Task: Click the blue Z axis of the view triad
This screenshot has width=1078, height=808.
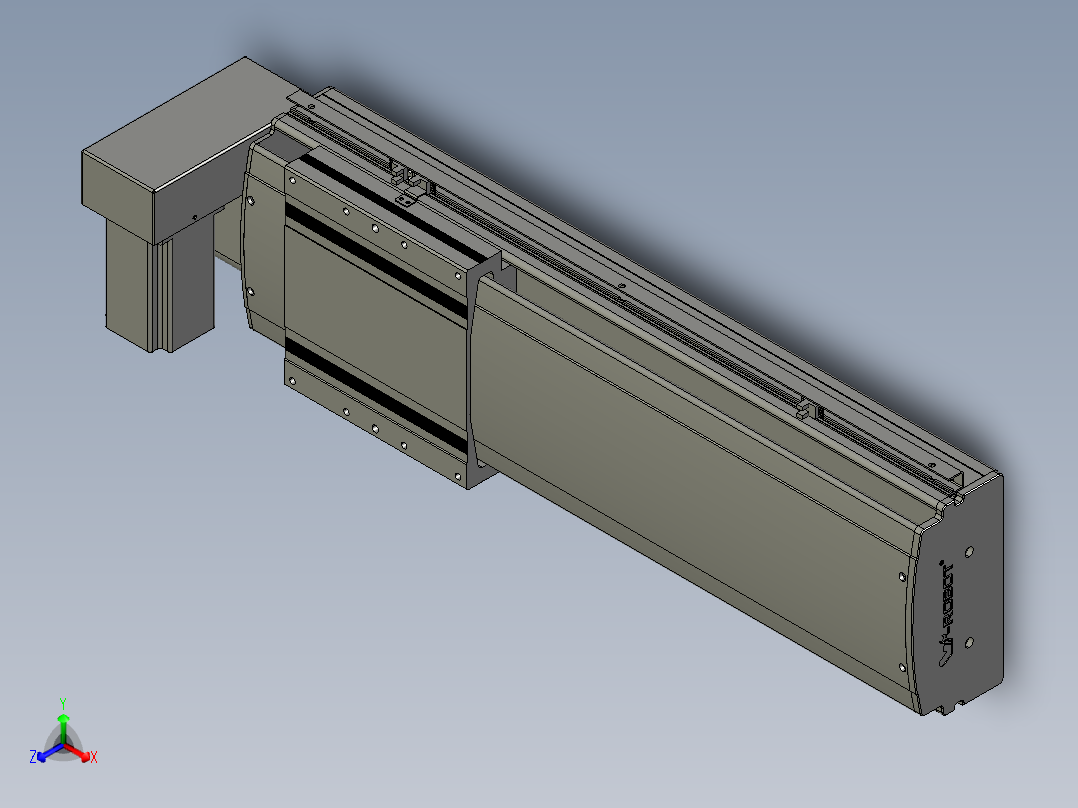Action: [x=48, y=753]
